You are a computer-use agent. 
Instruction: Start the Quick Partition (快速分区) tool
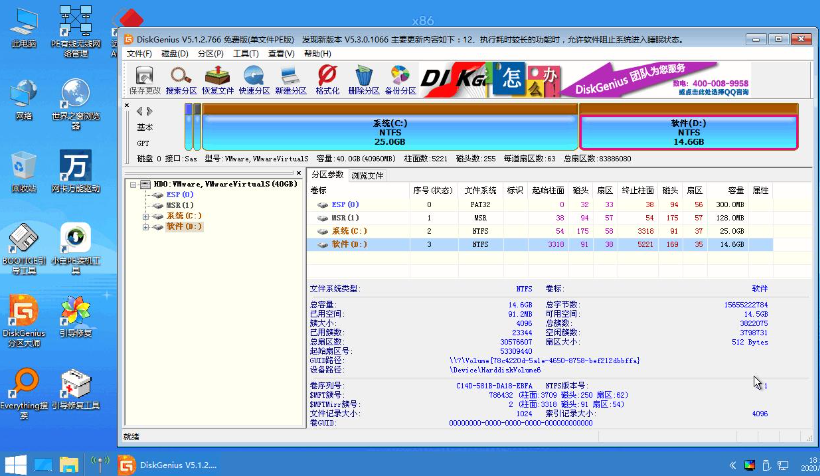(254, 80)
